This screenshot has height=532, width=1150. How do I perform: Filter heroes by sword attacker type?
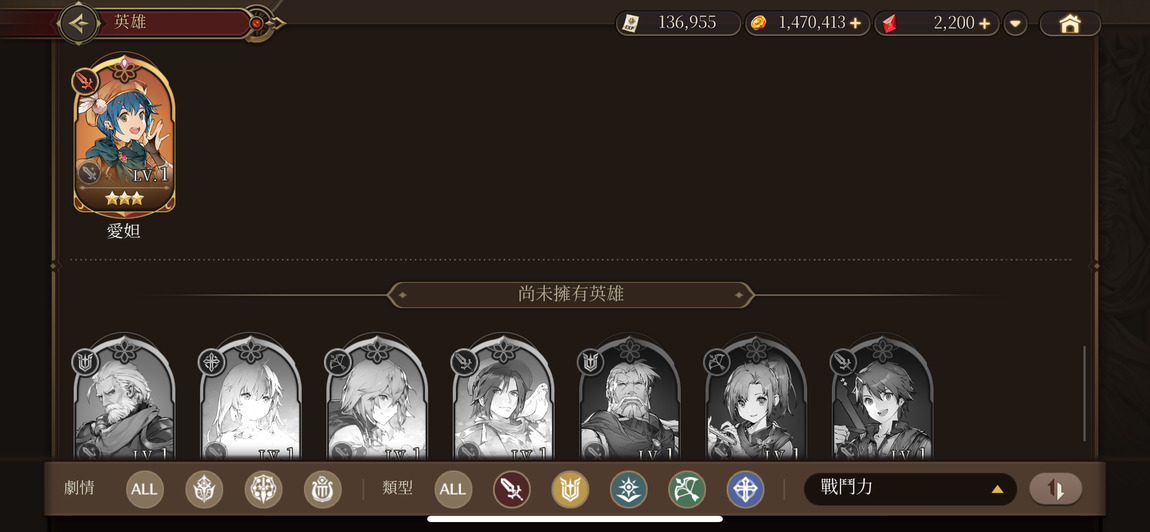512,489
